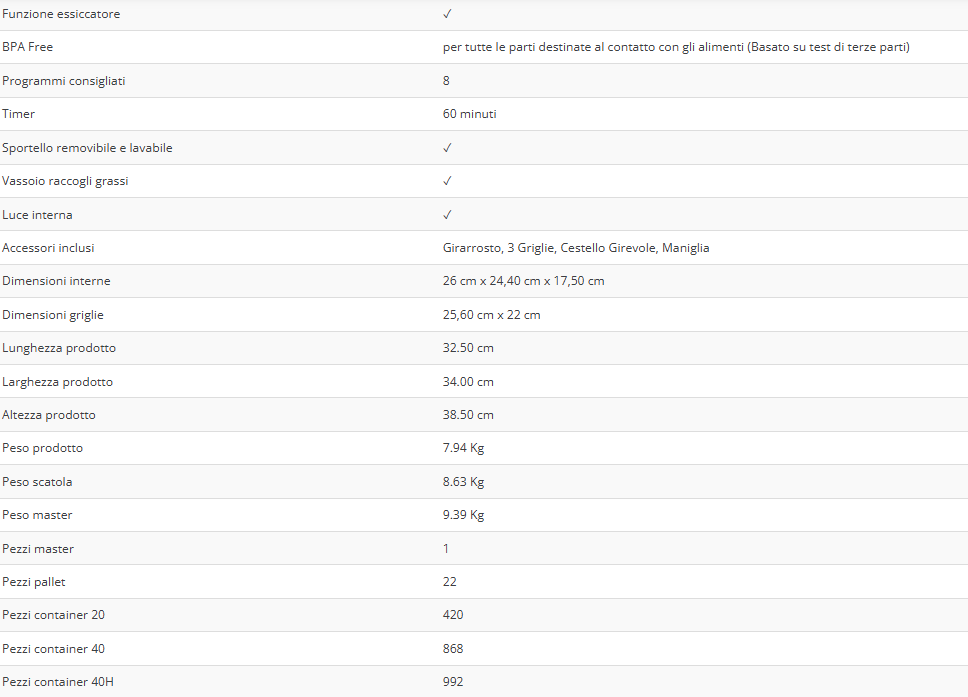
Task: Select the Pezzi pallet value 22
Action: (x=450, y=582)
